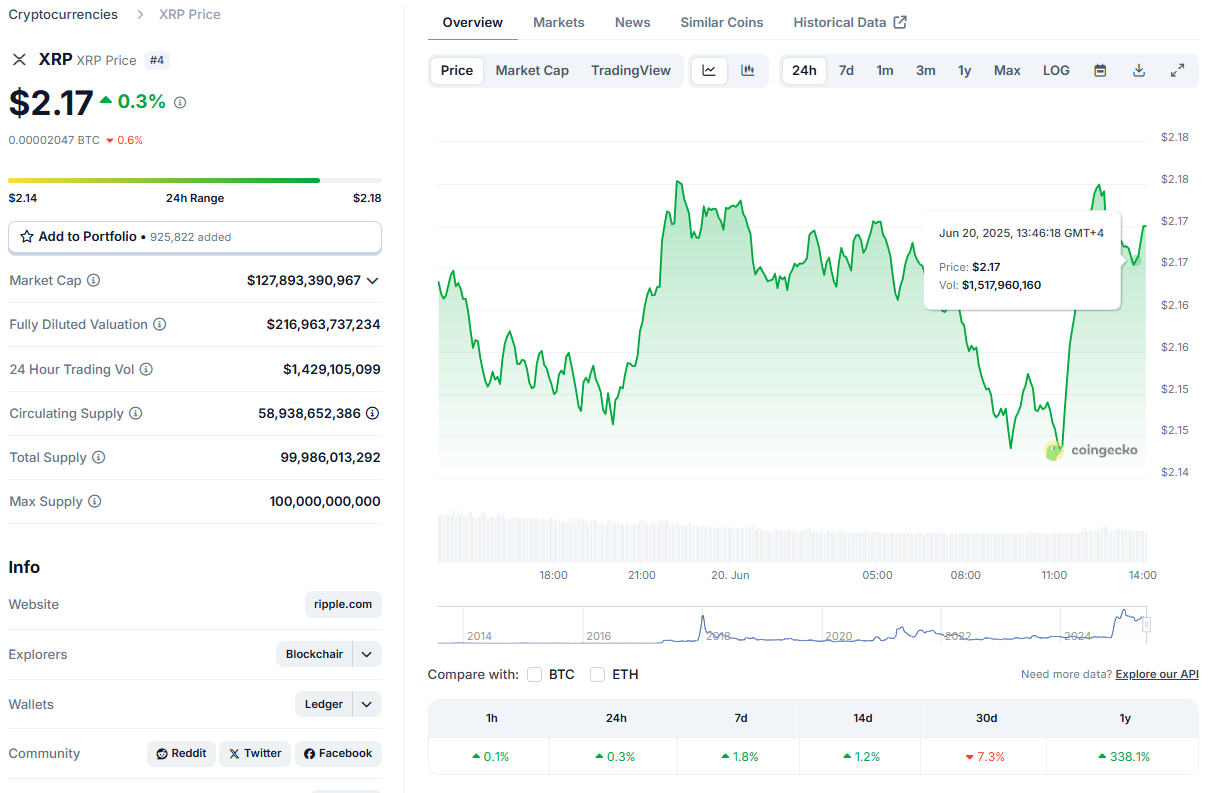Open Blockchair explorer link

click(x=314, y=654)
